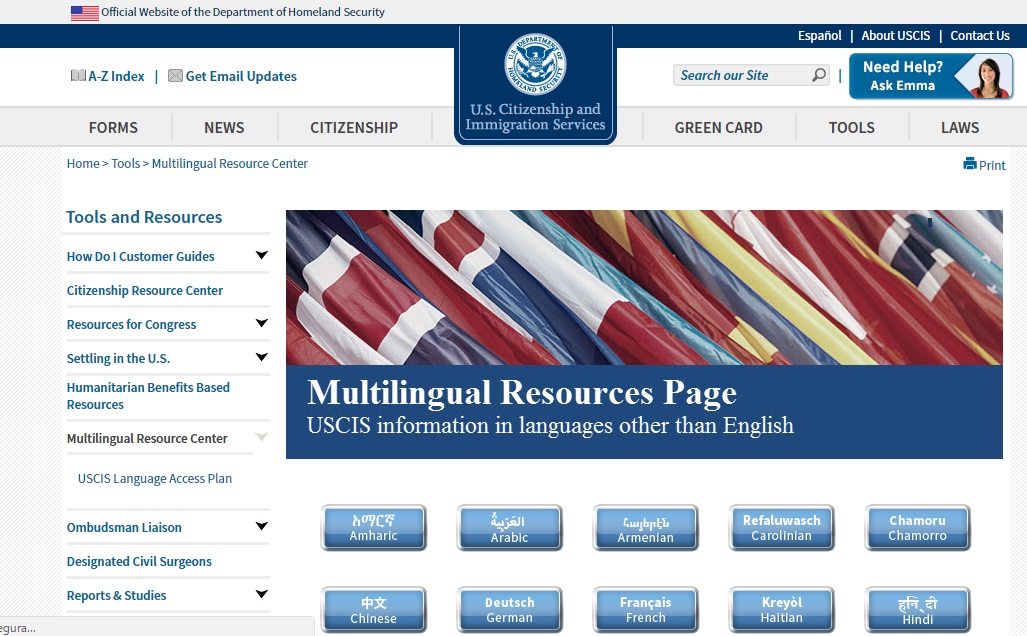Image resolution: width=1027 pixels, height=636 pixels.
Task: Open the GREEN CARD menu
Action: [718, 128]
